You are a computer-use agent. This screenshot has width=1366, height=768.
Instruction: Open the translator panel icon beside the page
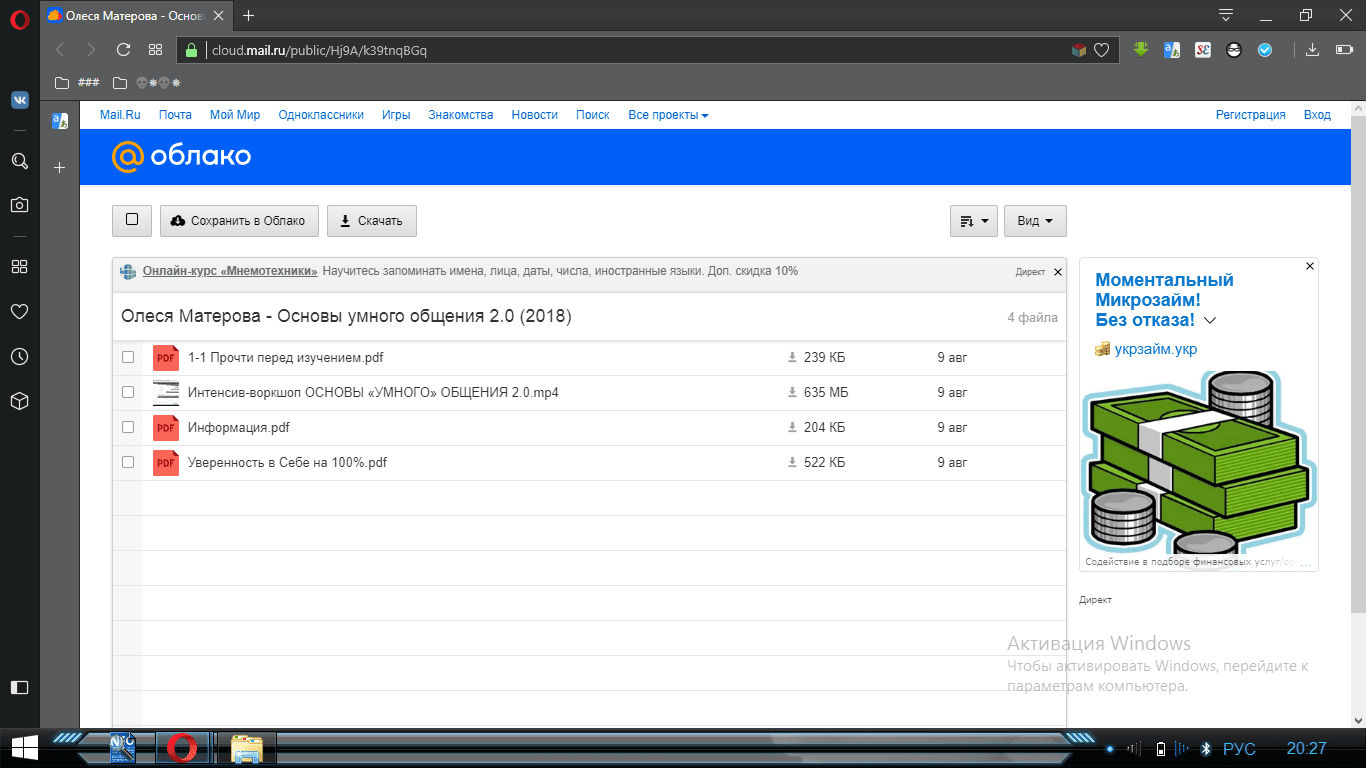tap(59, 121)
